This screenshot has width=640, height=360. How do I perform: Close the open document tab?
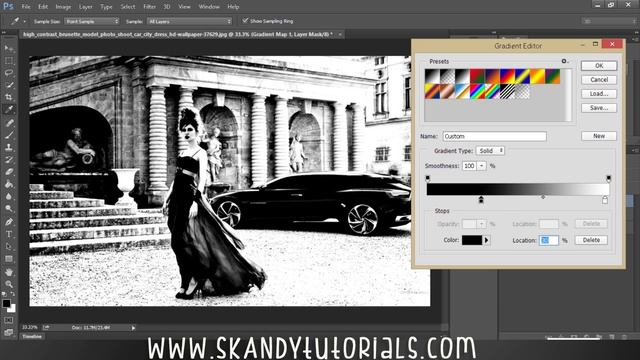340,35
